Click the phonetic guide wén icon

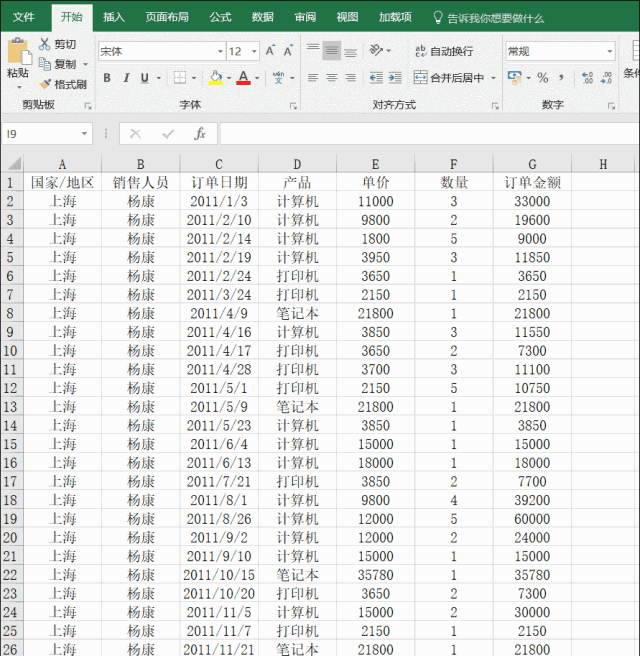coord(278,77)
